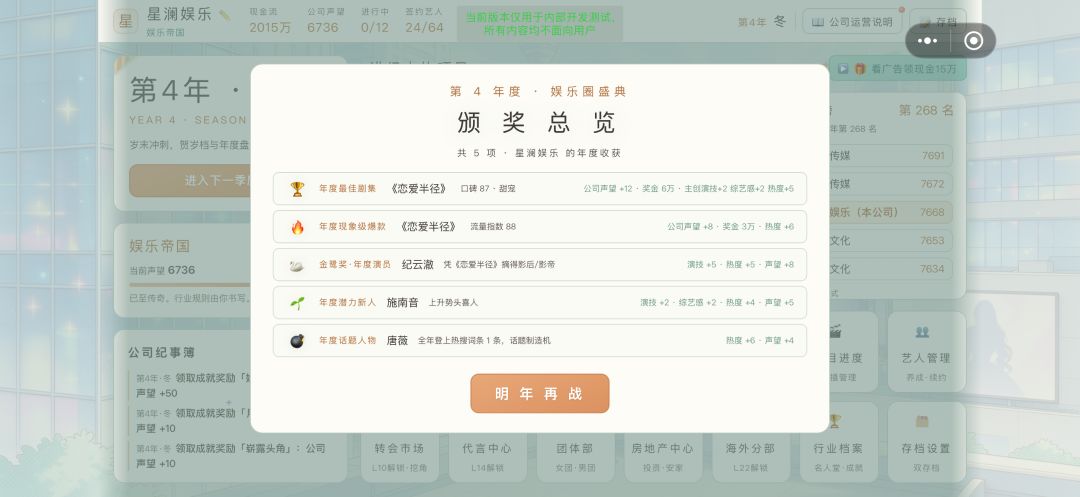Viewport: 1080px width, 497px height.
Task: Click ranking score 7691
Action: click(x=933, y=156)
